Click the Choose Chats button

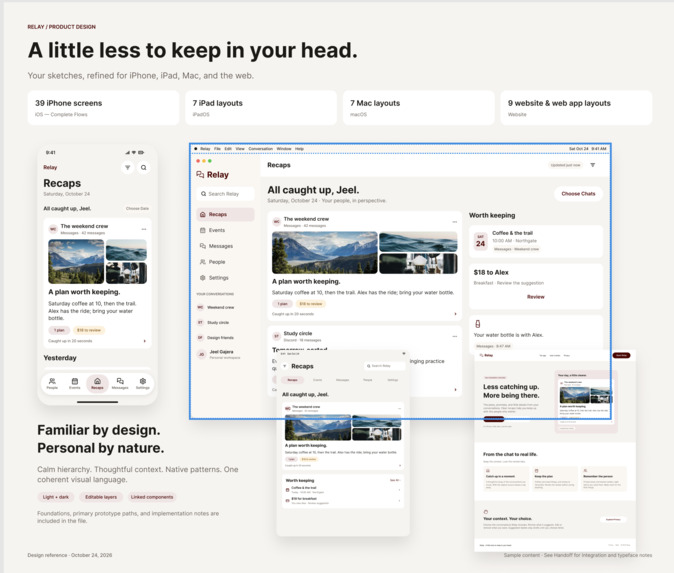[x=578, y=194]
